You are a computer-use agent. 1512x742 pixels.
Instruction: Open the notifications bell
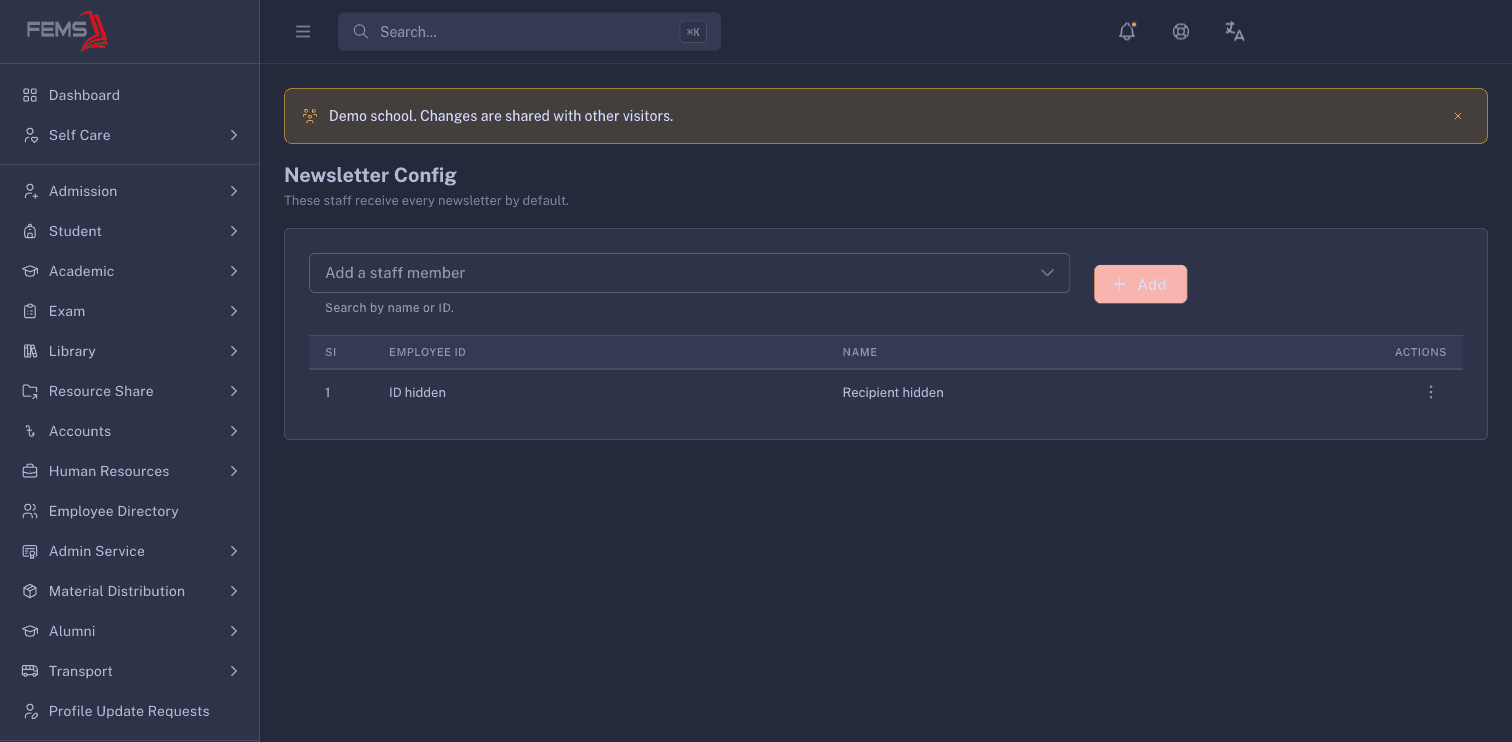point(1127,32)
